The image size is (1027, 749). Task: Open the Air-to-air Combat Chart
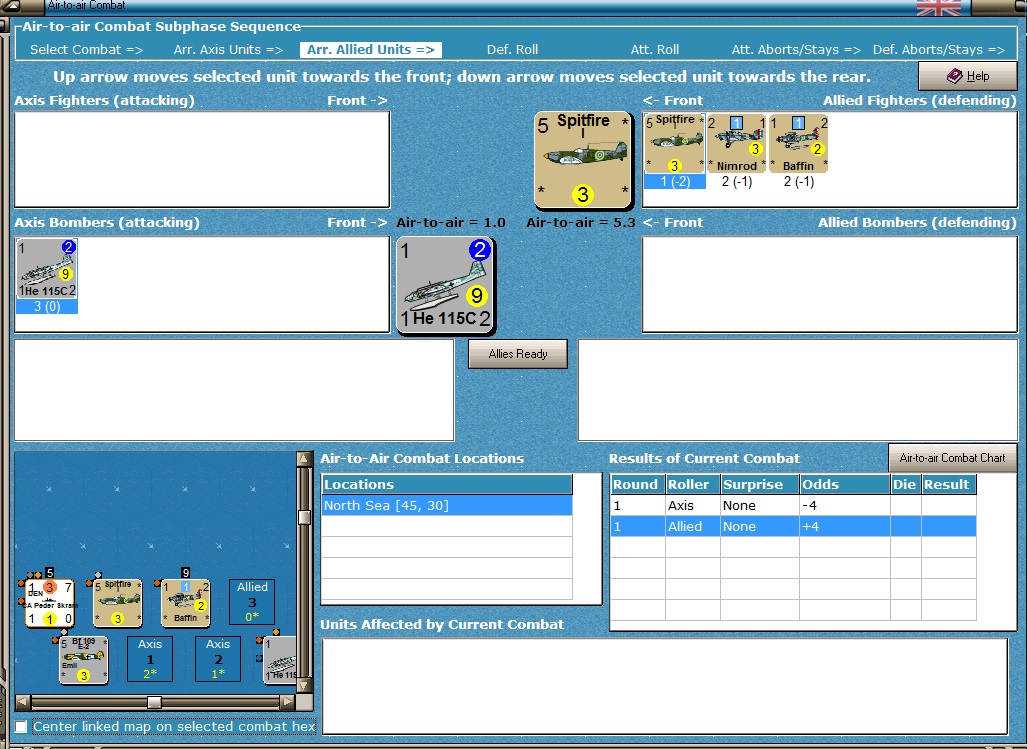tap(952, 458)
